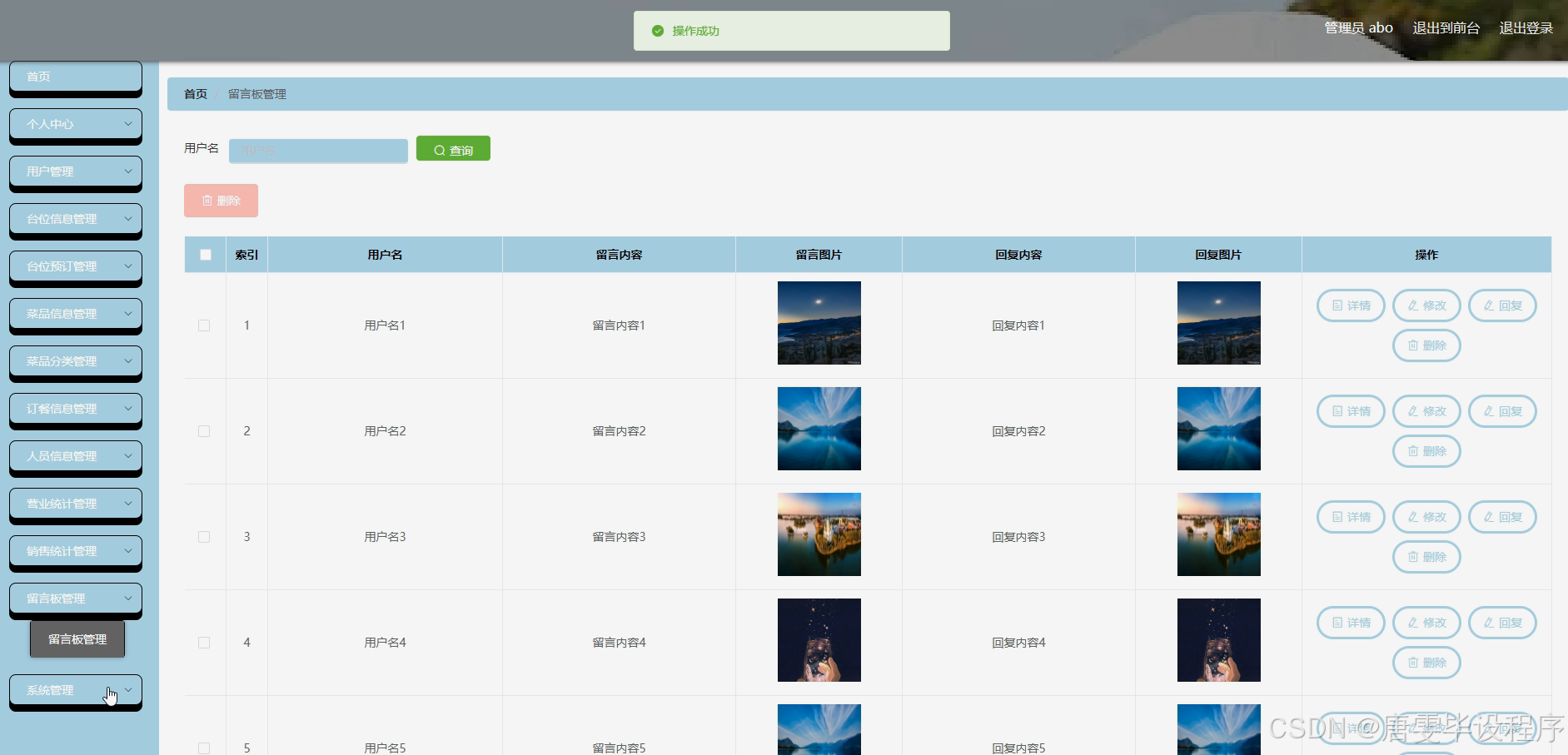Viewport: 1568px width, 755px height.
Task: Select the 留言板管理 submenu item
Action: click(77, 639)
